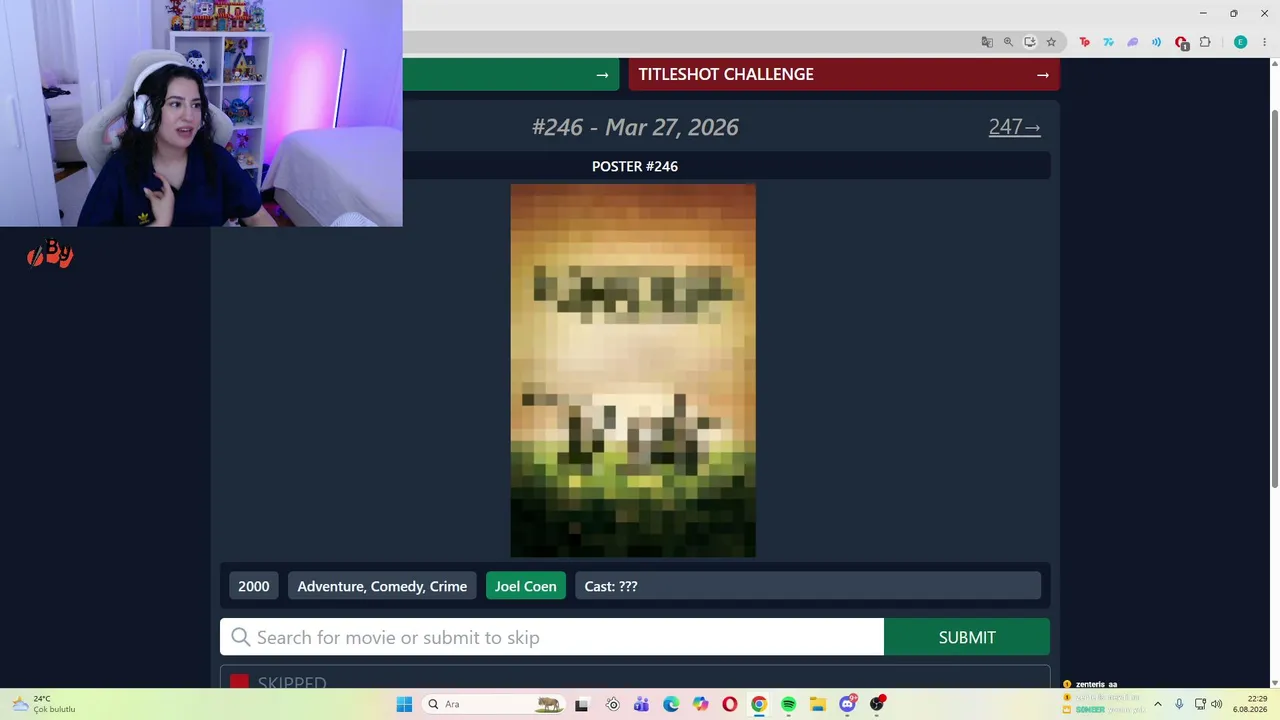The width and height of the screenshot is (1280, 720).
Task: Open Chrome's three-dot menu
Action: click(x=1264, y=42)
